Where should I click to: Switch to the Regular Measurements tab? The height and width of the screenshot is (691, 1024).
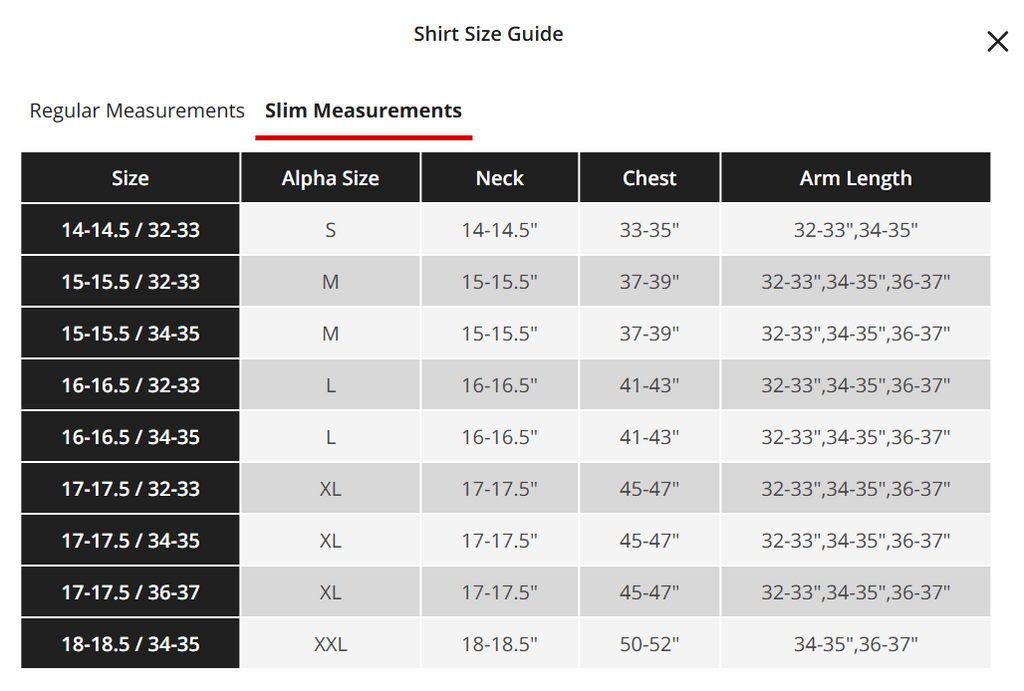click(137, 110)
